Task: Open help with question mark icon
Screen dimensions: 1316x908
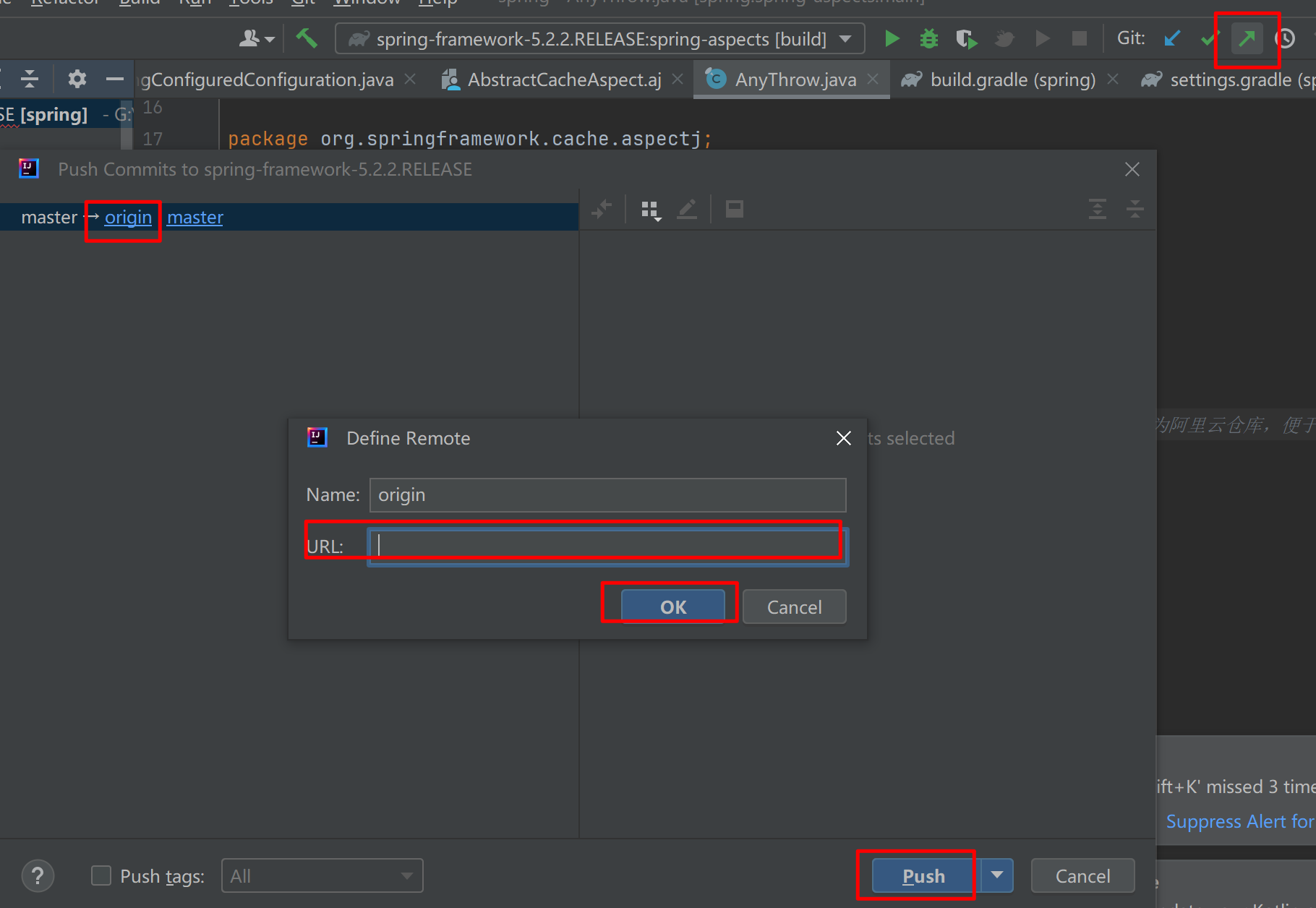Action: [38, 876]
